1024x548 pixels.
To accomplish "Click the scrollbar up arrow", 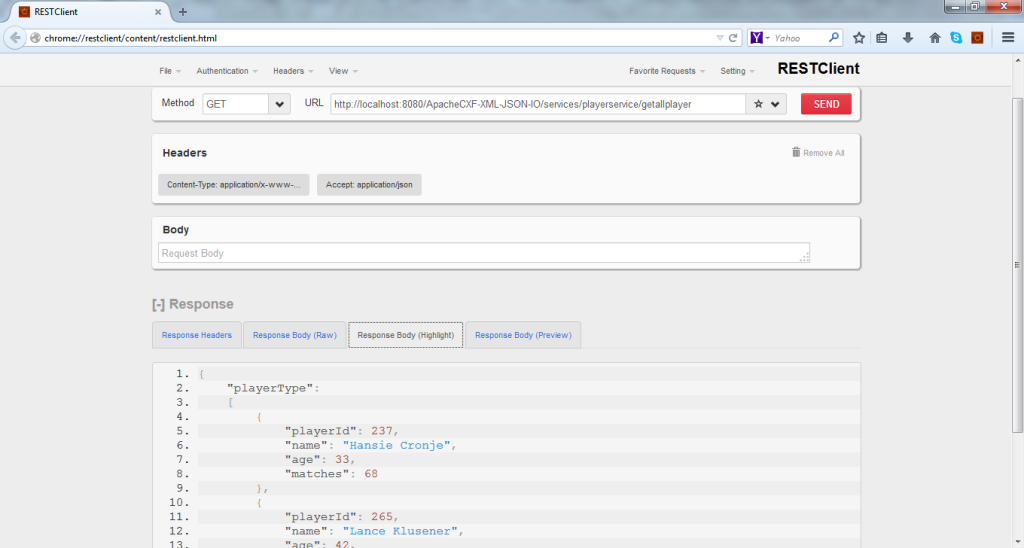I will click(1017, 60).
